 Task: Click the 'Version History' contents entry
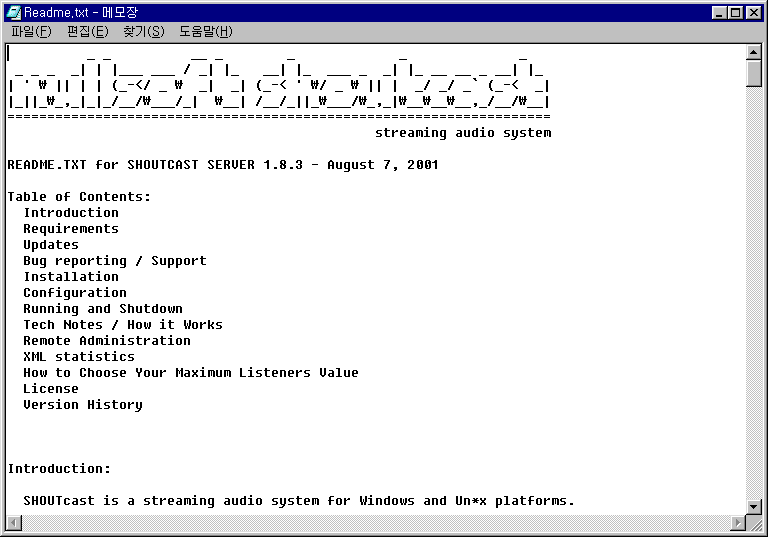83,405
